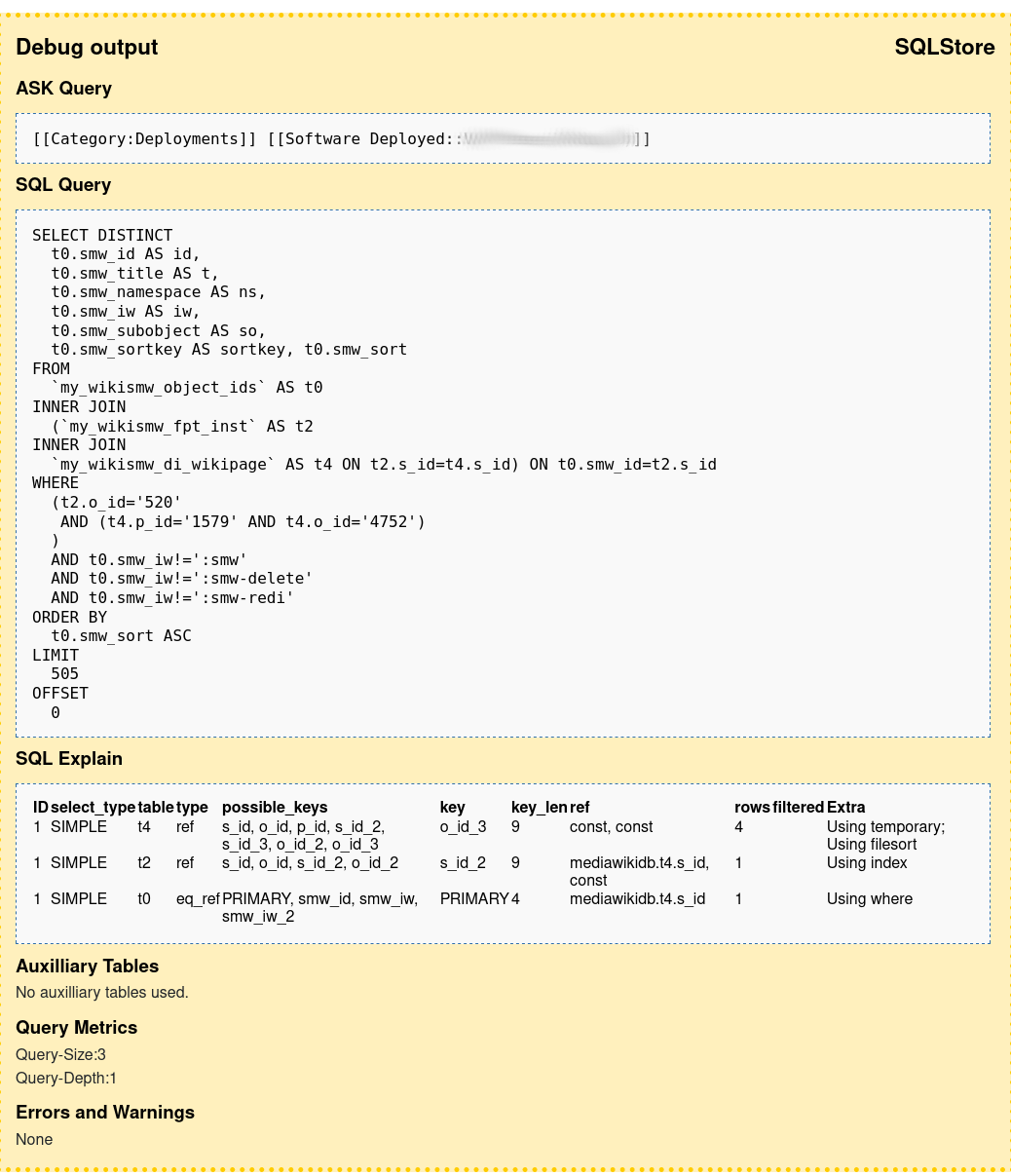Click the 't0.smw_sort ASC' line
Viewport: 1011px width, 1176px height.
tap(121, 635)
